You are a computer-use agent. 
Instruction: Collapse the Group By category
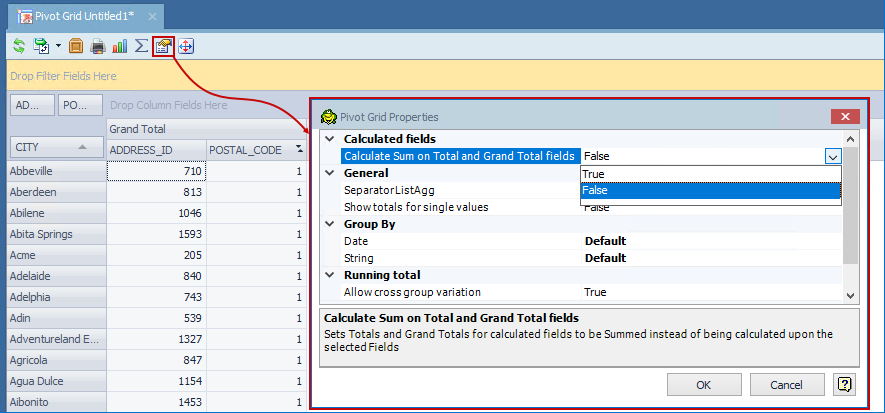pos(330,224)
